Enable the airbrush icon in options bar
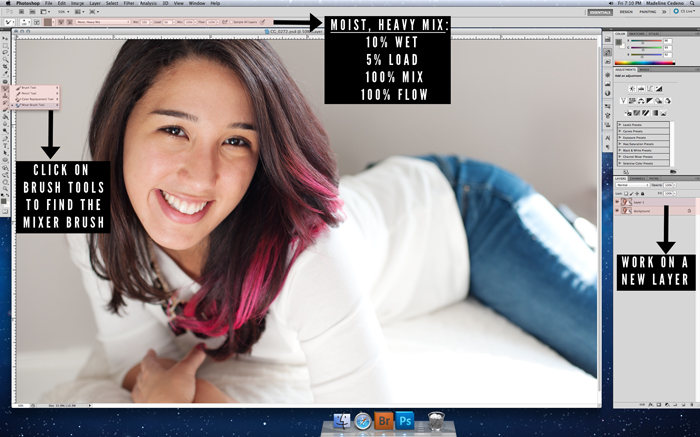Image resolution: width=700 pixels, height=437 pixels. point(225,22)
